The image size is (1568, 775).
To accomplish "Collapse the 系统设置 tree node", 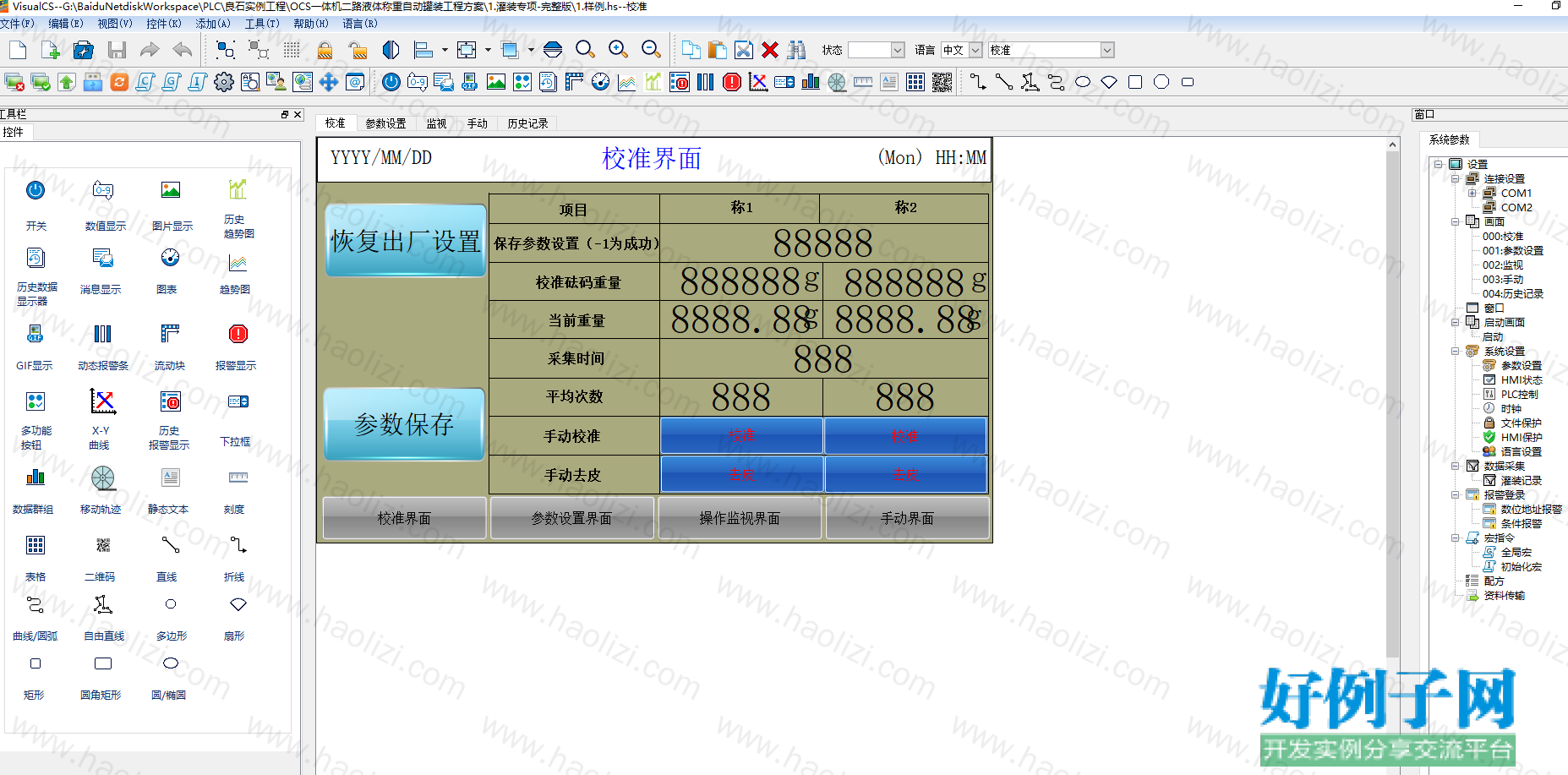I will point(1455,351).
